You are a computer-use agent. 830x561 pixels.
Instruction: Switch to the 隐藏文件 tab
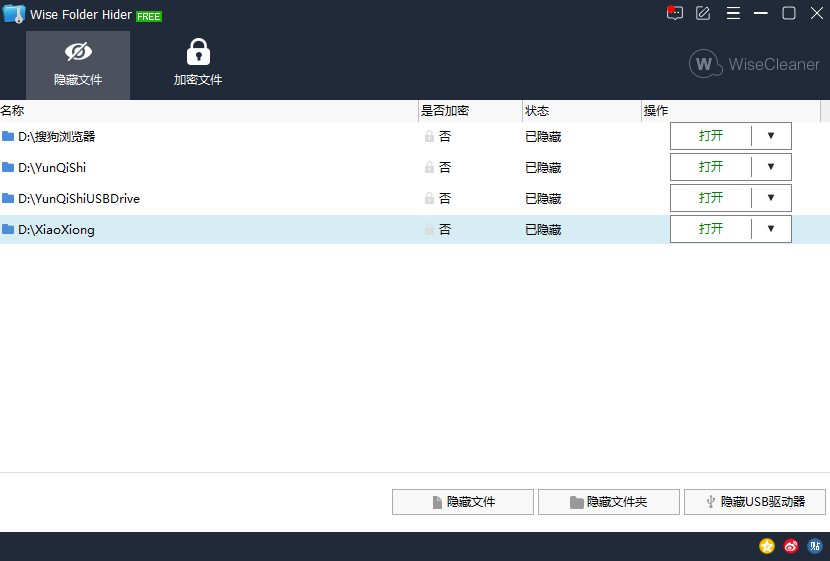[78, 65]
